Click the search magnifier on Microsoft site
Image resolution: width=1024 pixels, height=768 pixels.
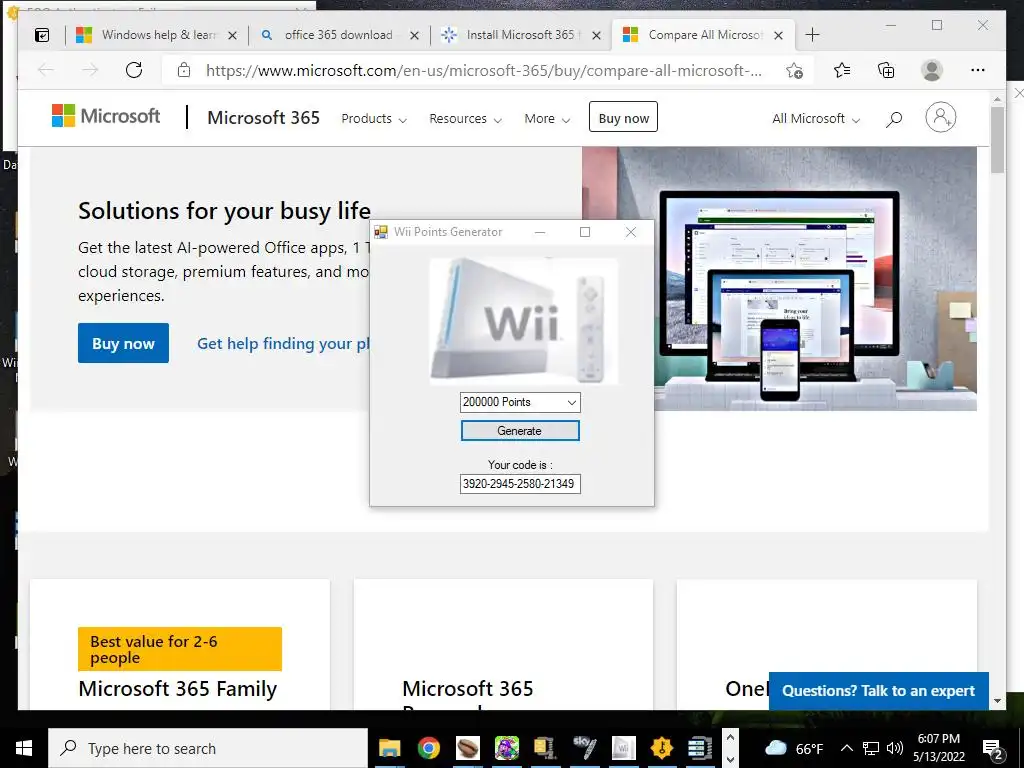894,119
